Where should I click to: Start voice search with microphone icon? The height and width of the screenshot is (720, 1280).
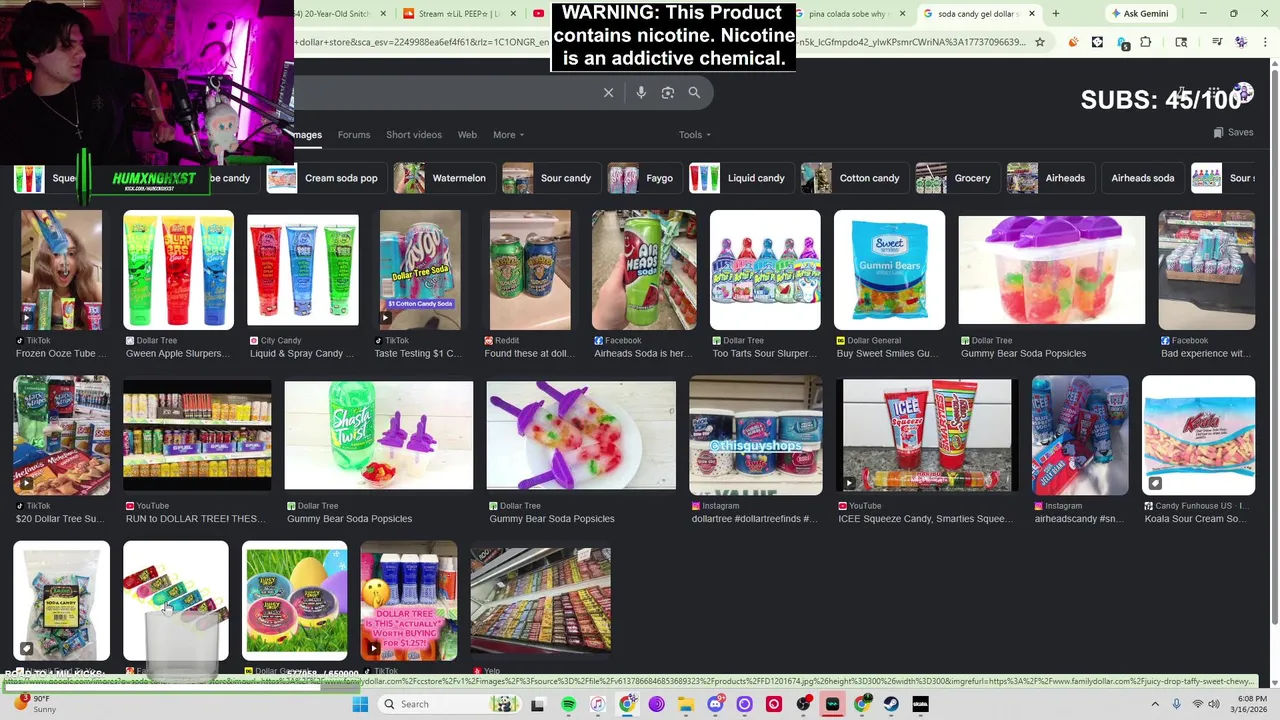point(641,93)
